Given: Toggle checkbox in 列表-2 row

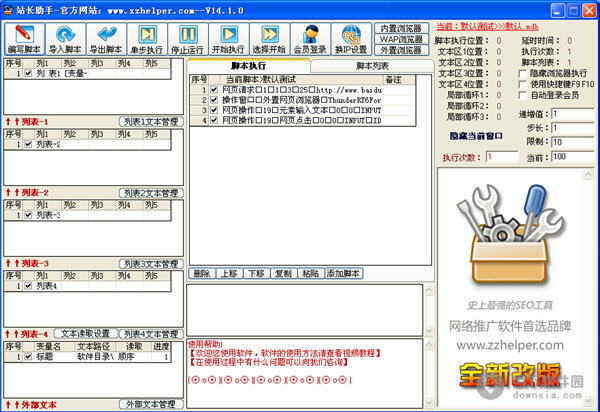Looking at the screenshot, I should pyautogui.click(x=28, y=144).
